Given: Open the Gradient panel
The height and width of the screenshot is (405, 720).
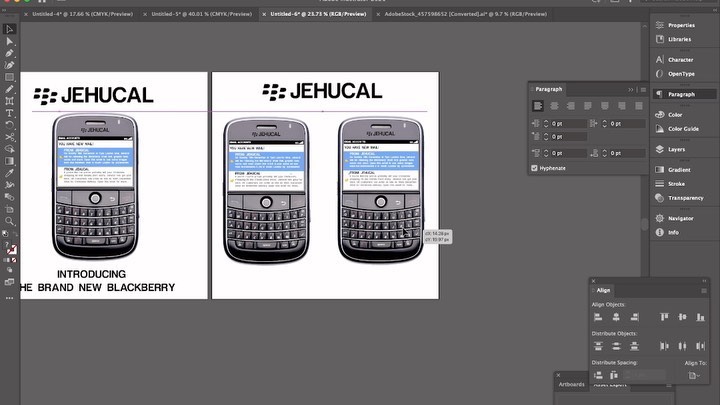Looking at the screenshot, I should (x=679, y=170).
